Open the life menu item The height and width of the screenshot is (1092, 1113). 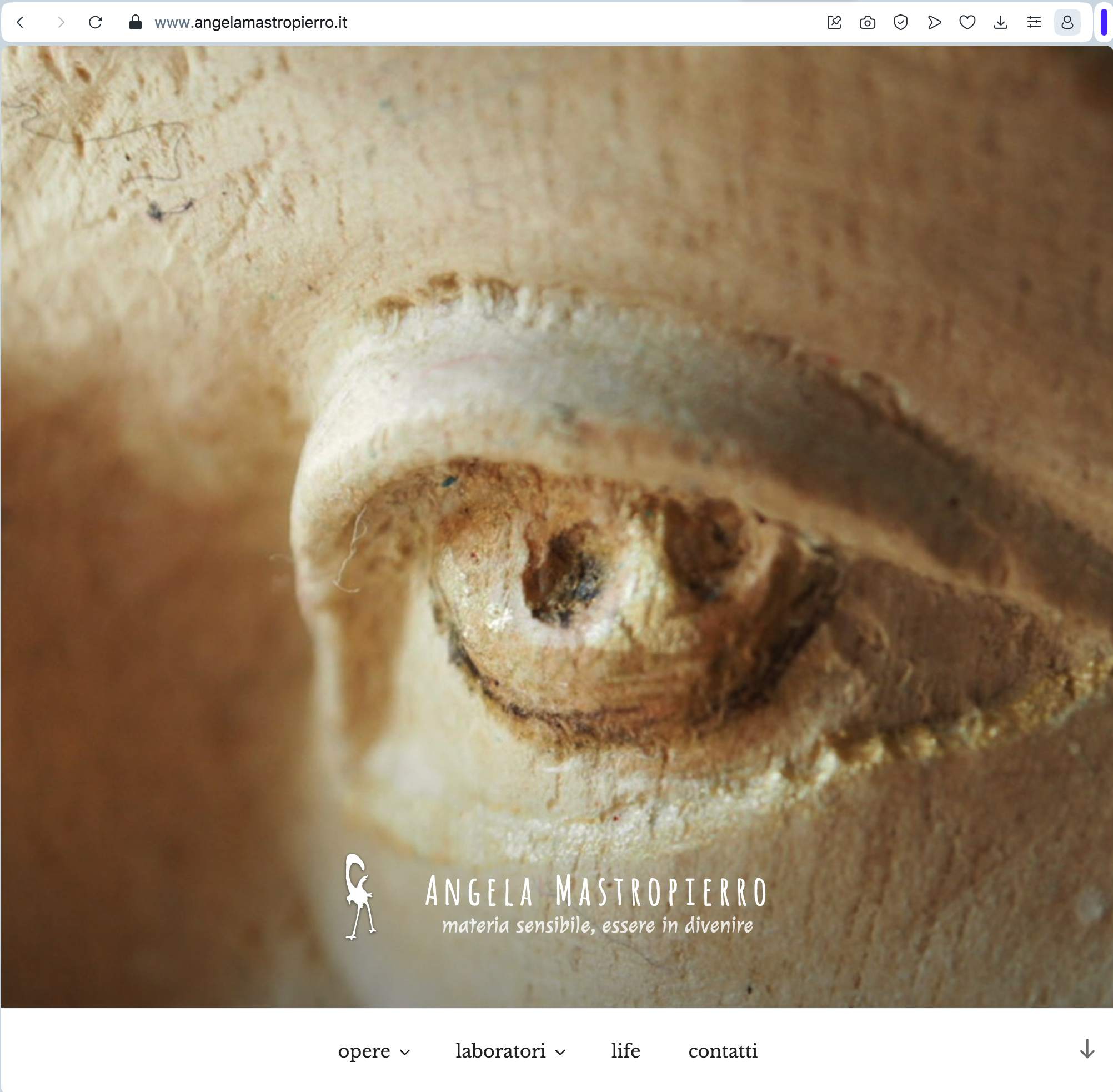tap(625, 1051)
